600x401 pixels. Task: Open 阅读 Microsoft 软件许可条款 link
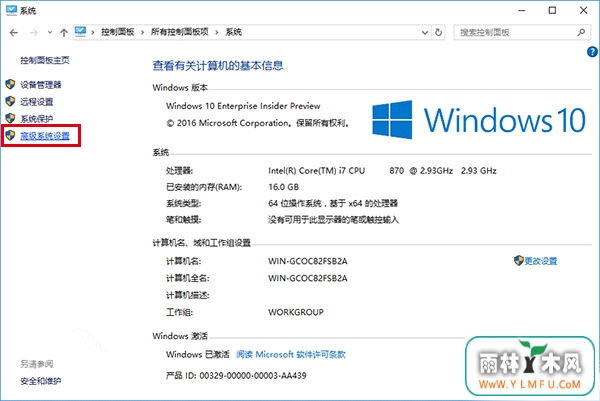click(291, 355)
